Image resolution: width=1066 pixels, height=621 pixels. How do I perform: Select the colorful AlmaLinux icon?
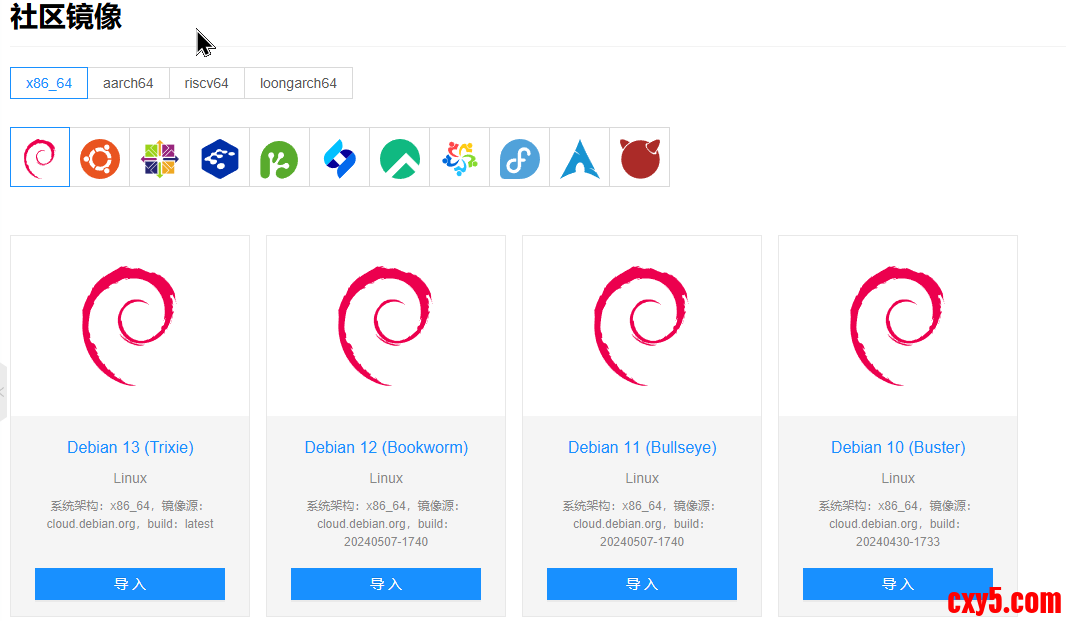460,157
